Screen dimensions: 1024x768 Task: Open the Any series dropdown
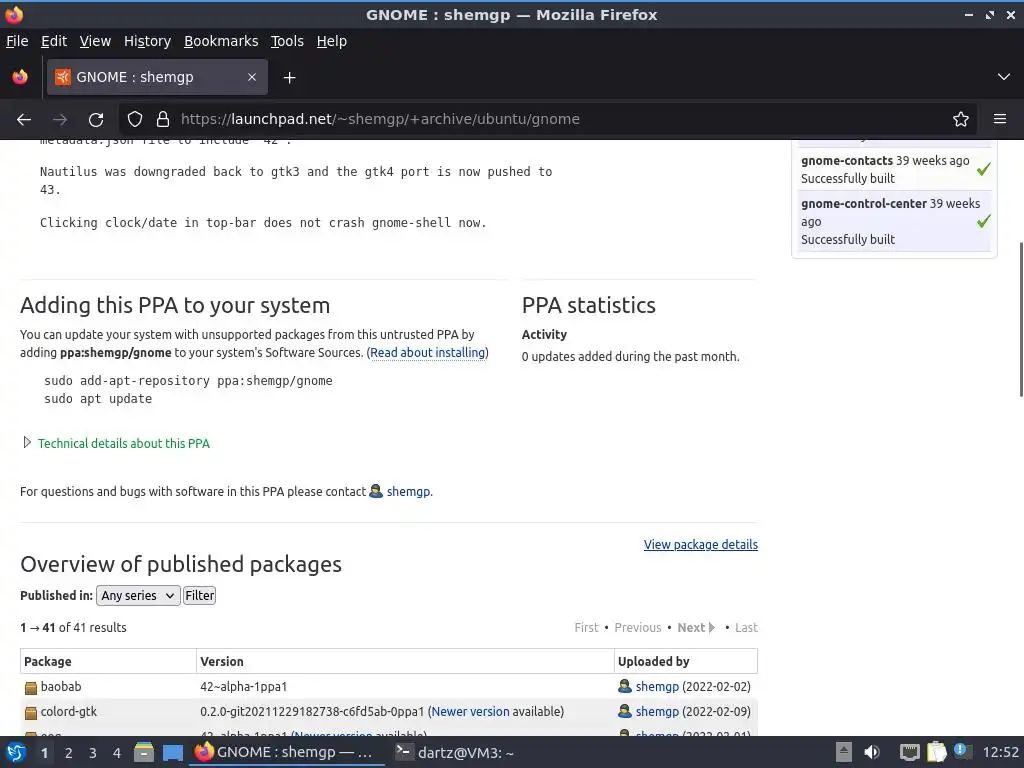pyautogui.click(x=138, y=596)
